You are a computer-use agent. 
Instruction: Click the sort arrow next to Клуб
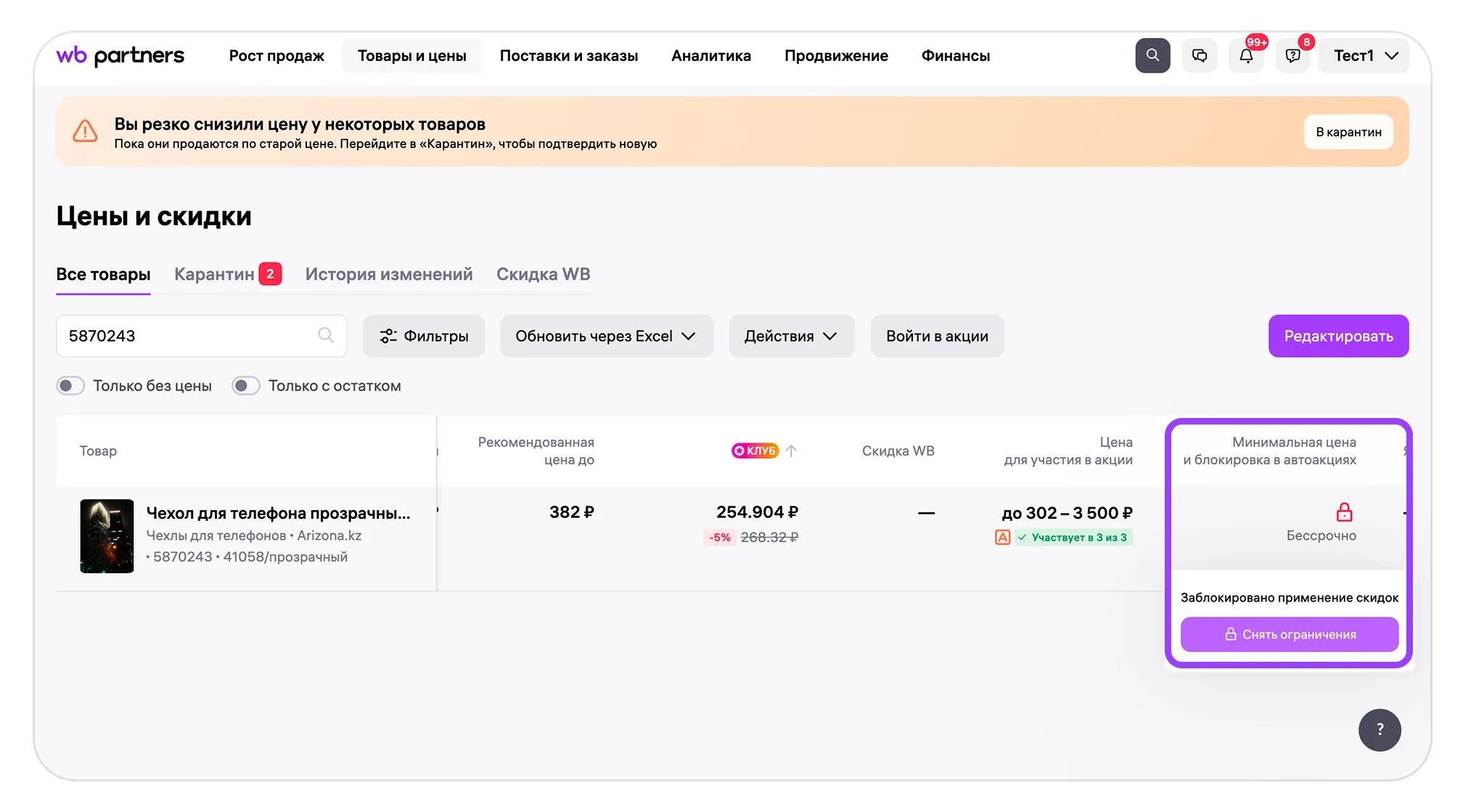pyautogui.click(x=792, y=451)
